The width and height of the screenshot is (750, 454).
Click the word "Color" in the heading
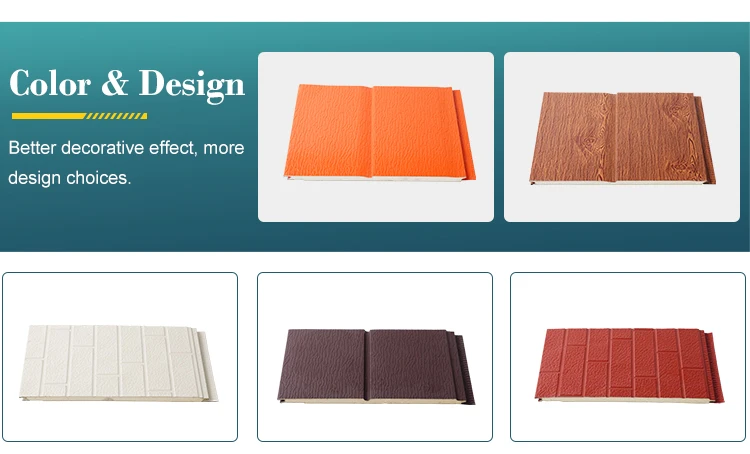[x=50, y=84]
